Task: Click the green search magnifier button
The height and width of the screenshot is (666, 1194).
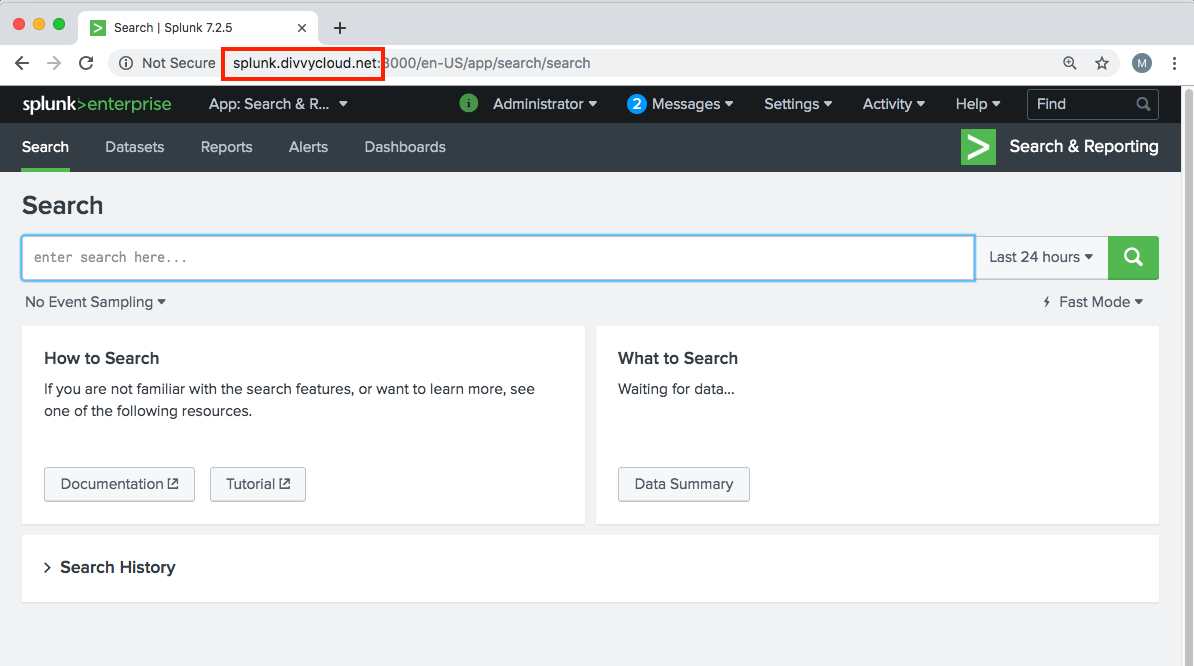Action: pos(1133,257)
